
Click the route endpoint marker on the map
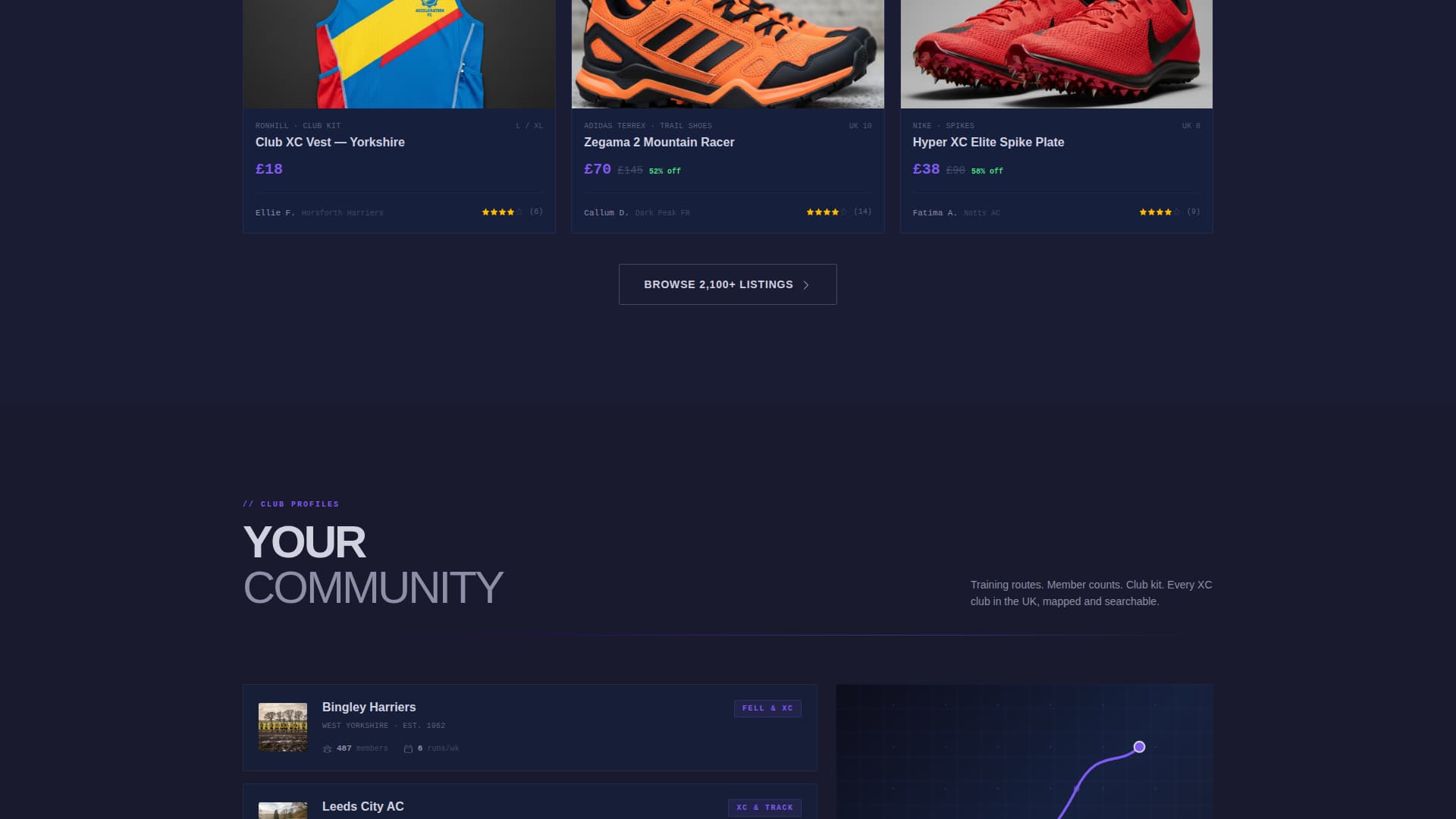click(x=1139, y=747)
